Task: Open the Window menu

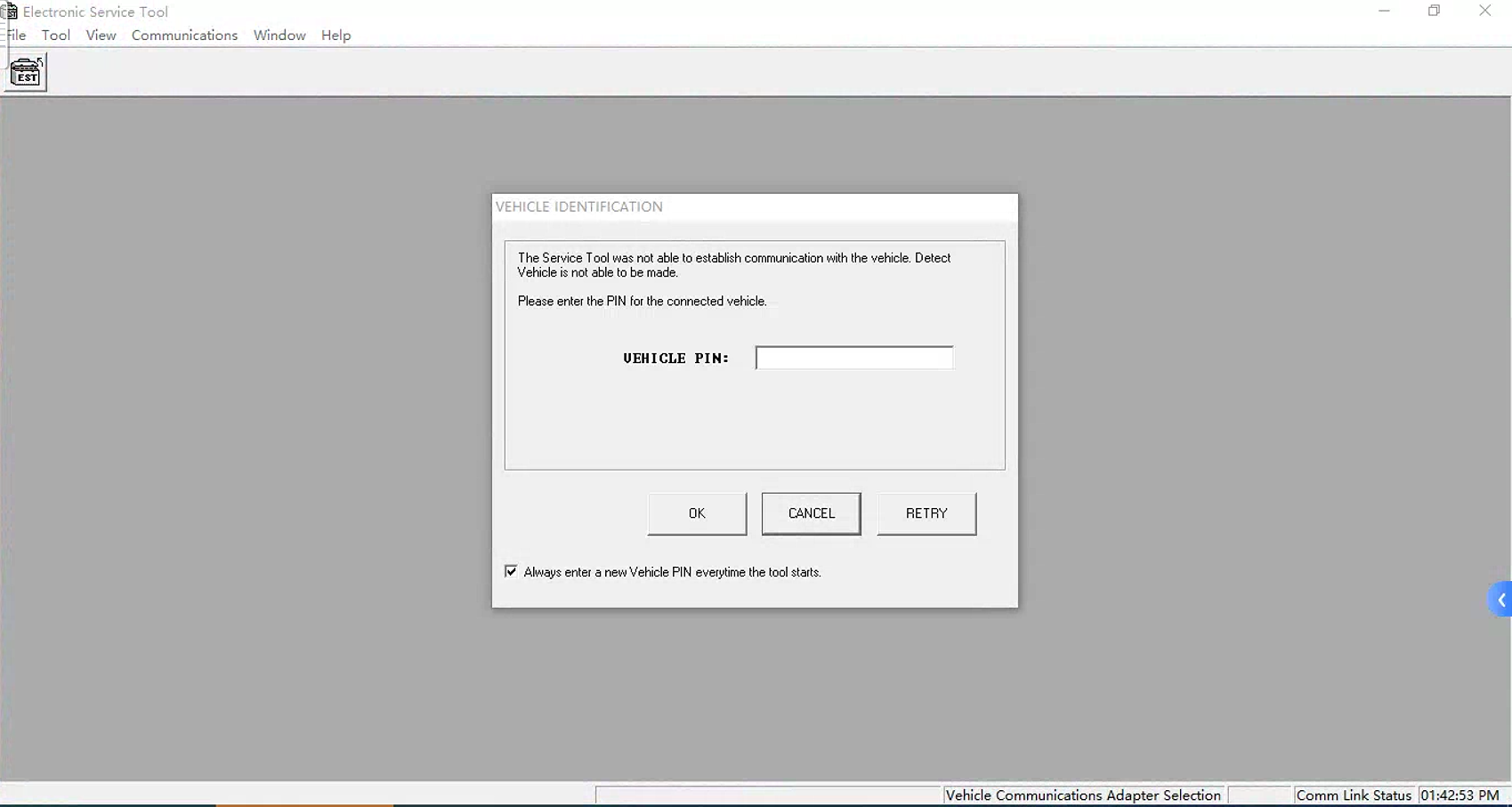Action: tap(279, 35)
